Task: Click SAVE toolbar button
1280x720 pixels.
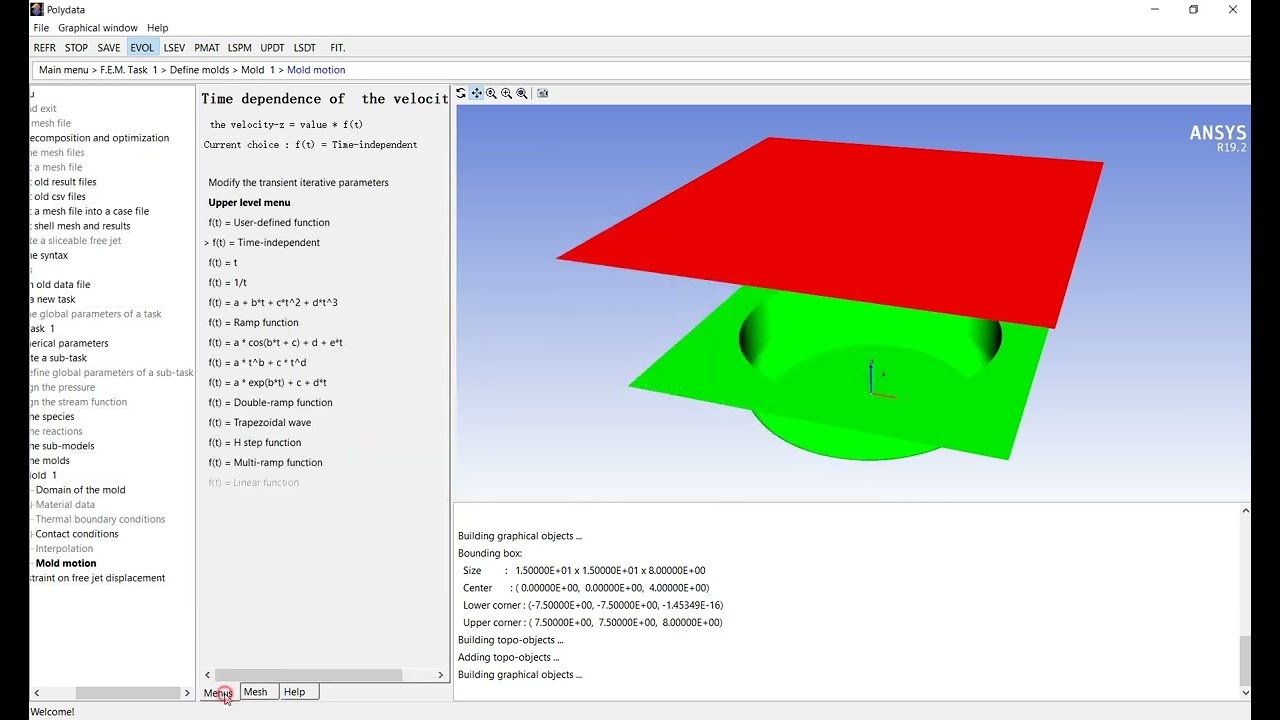Action: [x=109, y=48]
